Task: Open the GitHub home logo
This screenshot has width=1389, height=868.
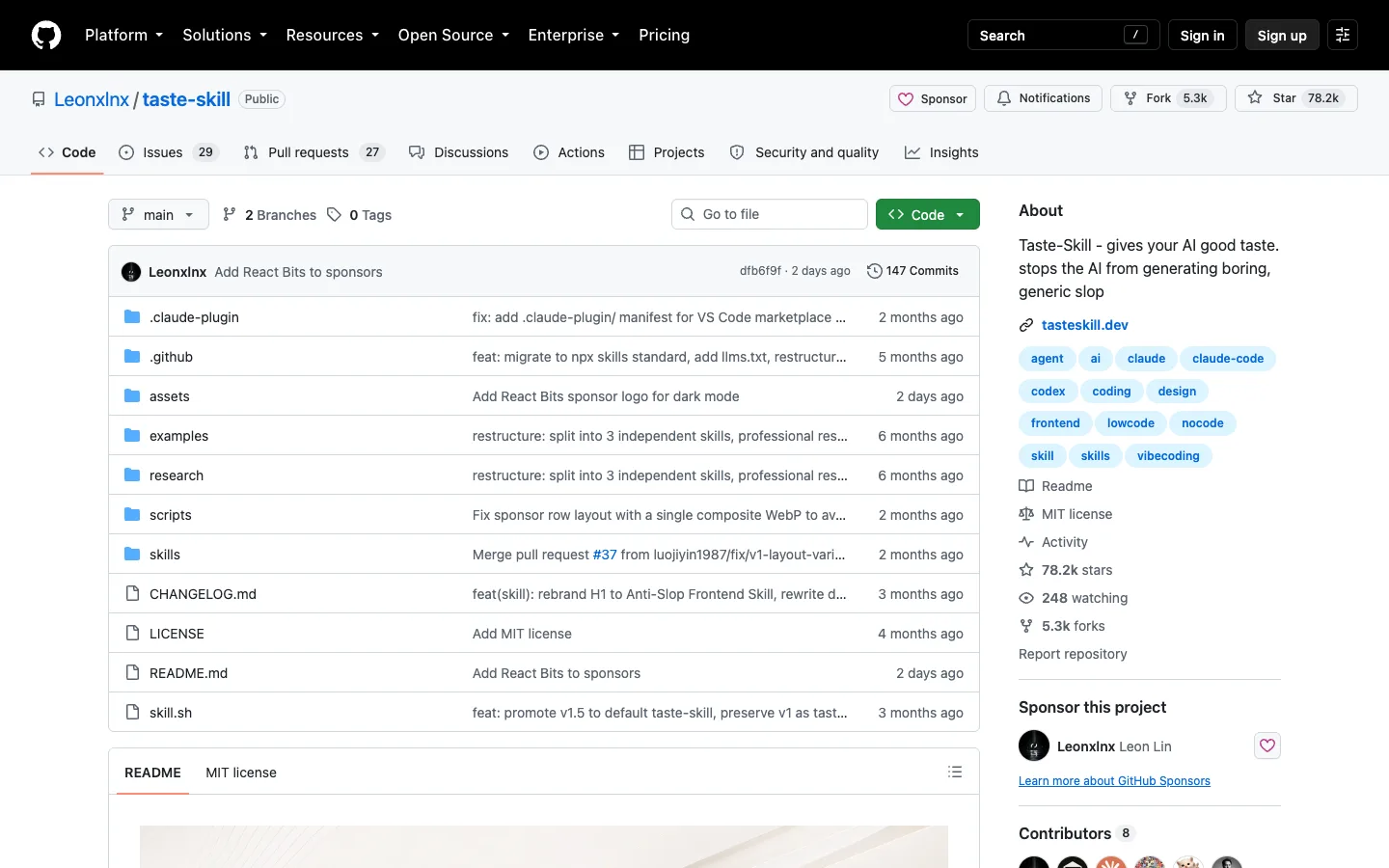Action: 46,35
